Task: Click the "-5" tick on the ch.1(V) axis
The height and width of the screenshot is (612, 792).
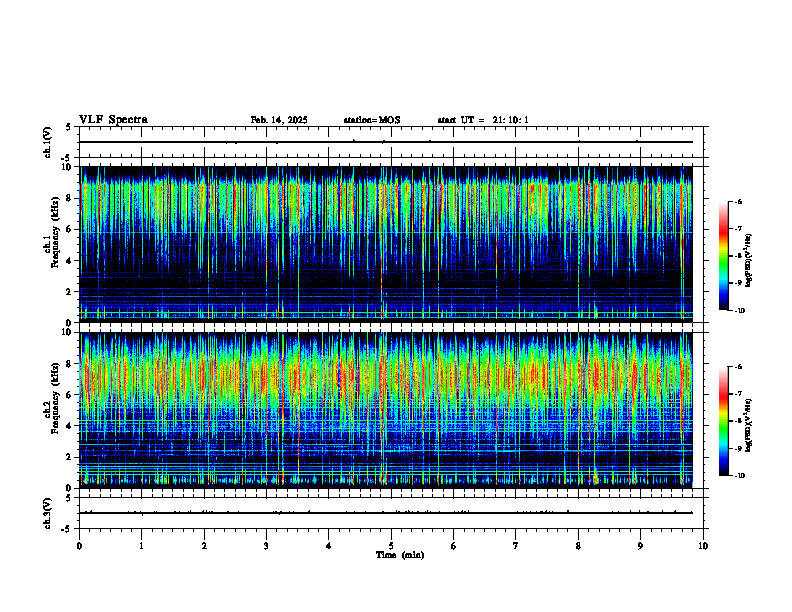Action: [65, 158]
